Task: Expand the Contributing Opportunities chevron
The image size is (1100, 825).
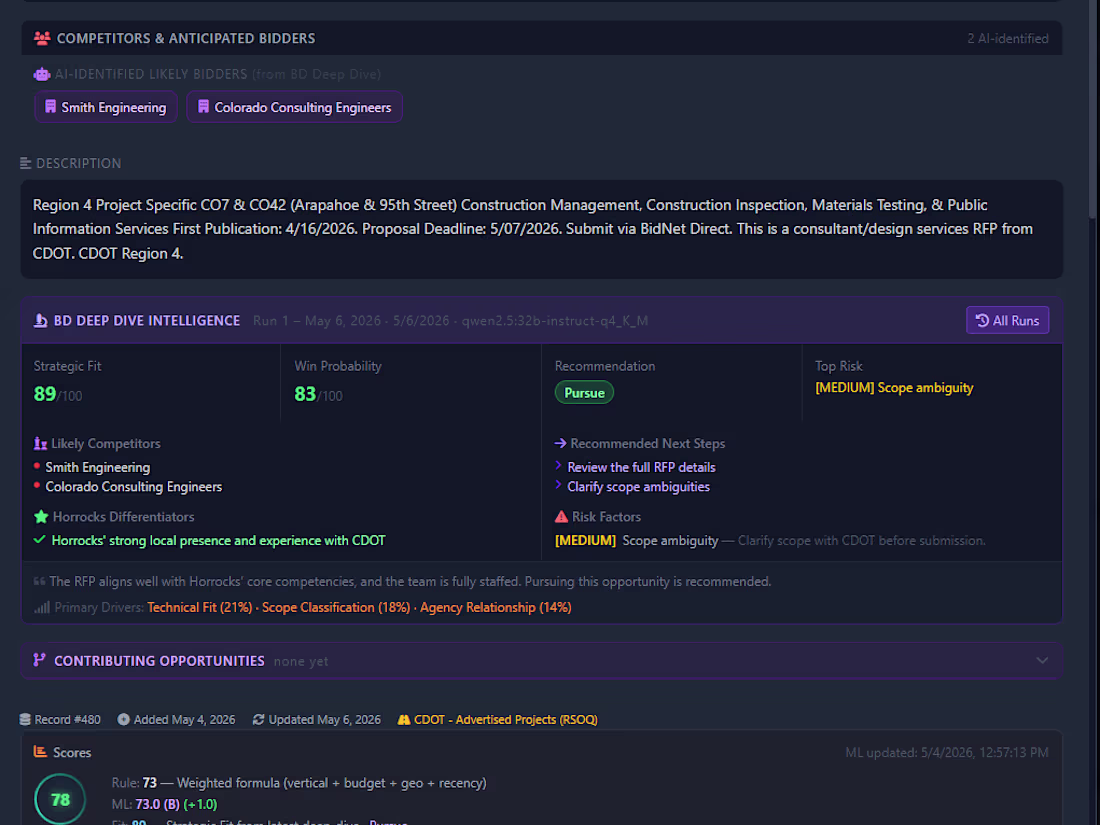Action: coord(1042,661)
